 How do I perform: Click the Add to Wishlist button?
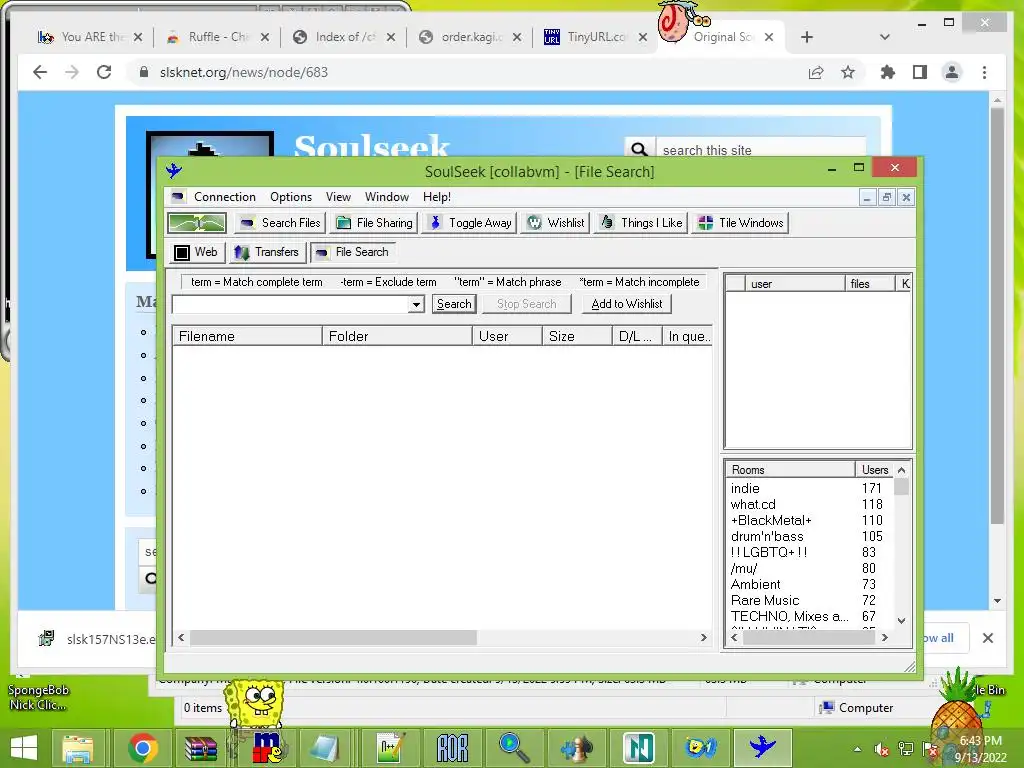click(x=627, y=304)
